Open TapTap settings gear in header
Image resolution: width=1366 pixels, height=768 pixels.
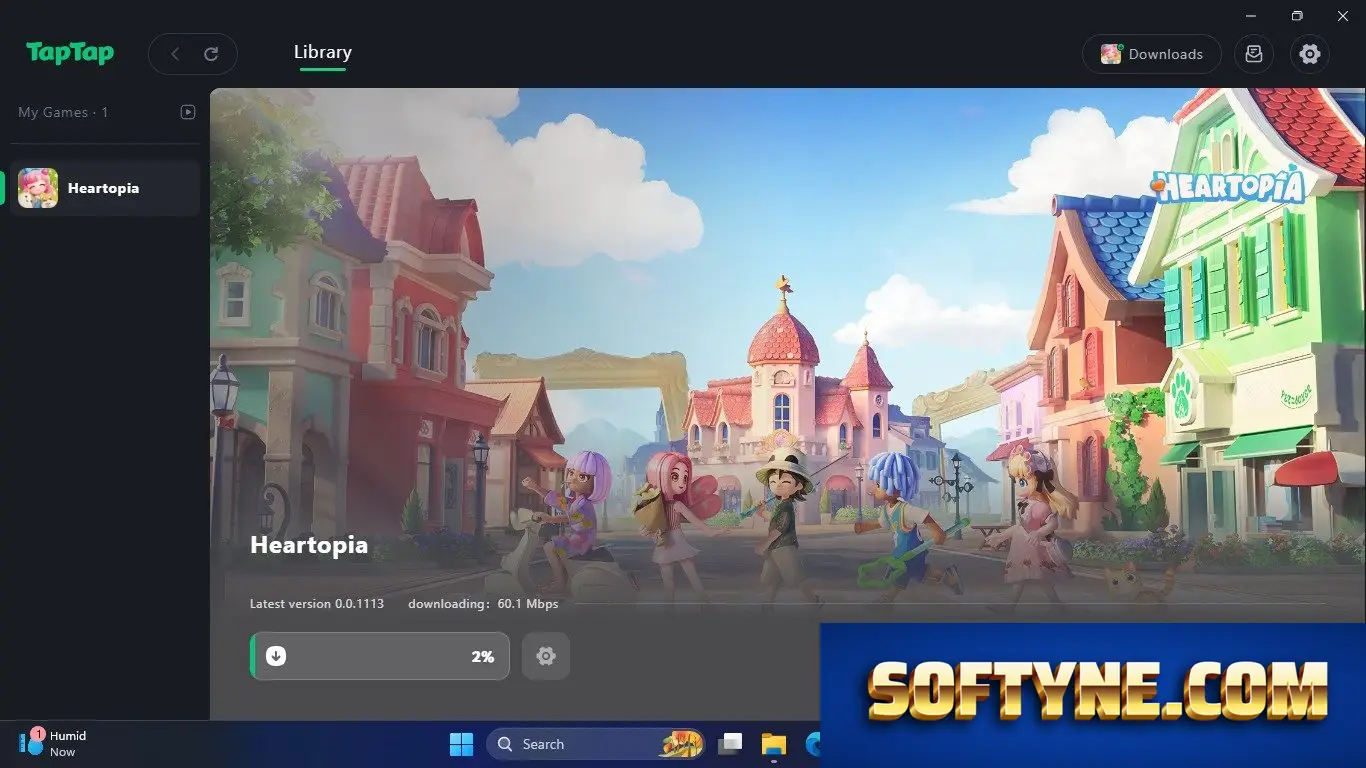coord(1310,54)
